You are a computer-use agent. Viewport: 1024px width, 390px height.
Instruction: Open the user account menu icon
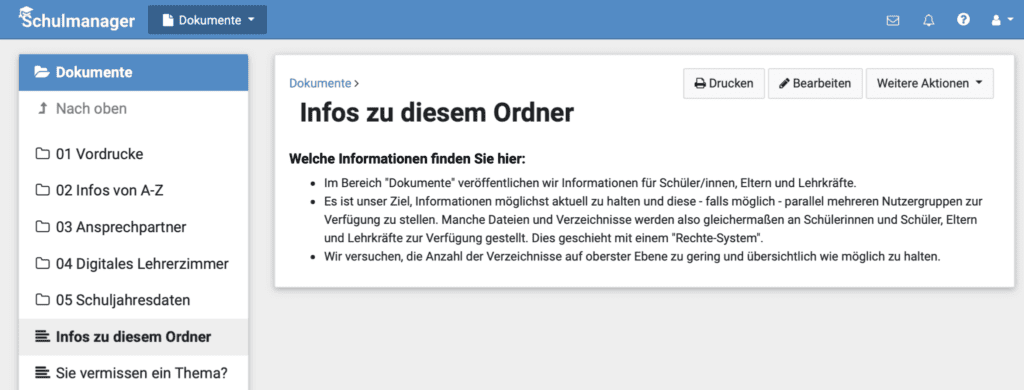(x=1002, y=20)
